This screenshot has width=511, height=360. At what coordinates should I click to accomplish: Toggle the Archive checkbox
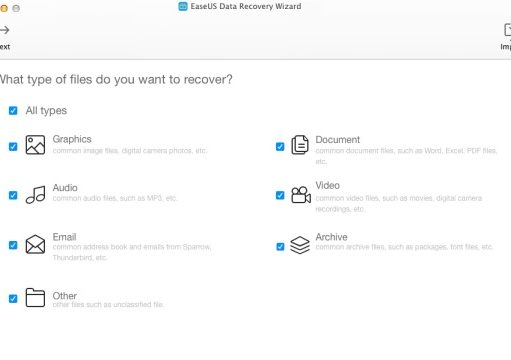(280, 246)
